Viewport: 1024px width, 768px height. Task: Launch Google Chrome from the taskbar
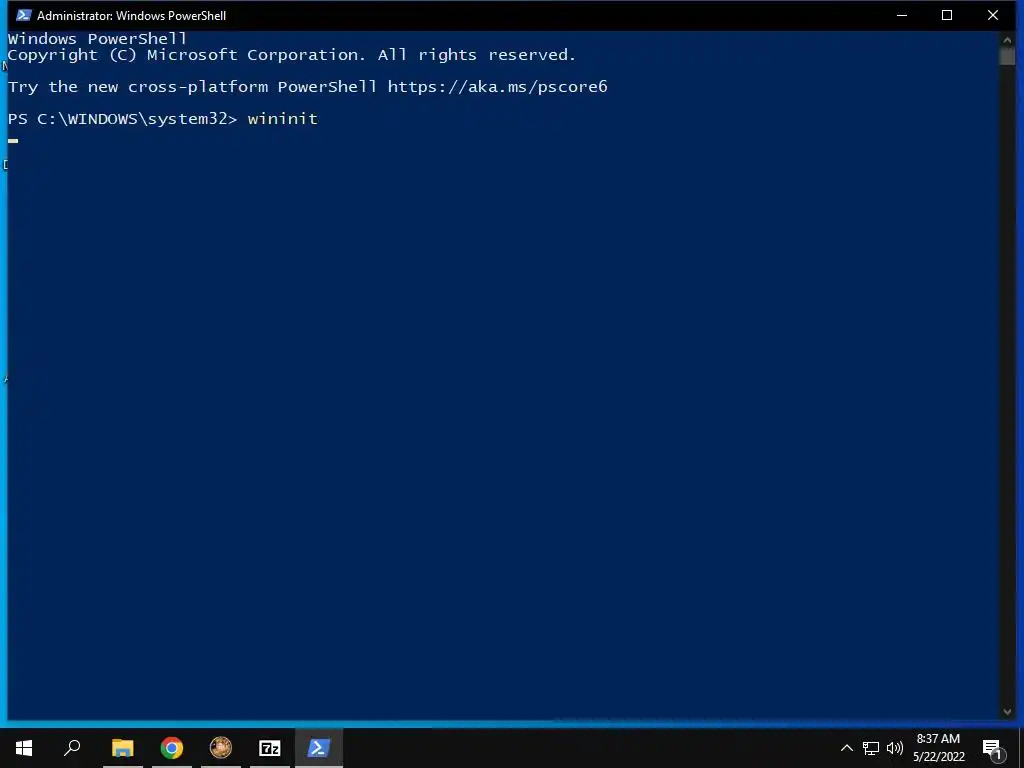172,748
